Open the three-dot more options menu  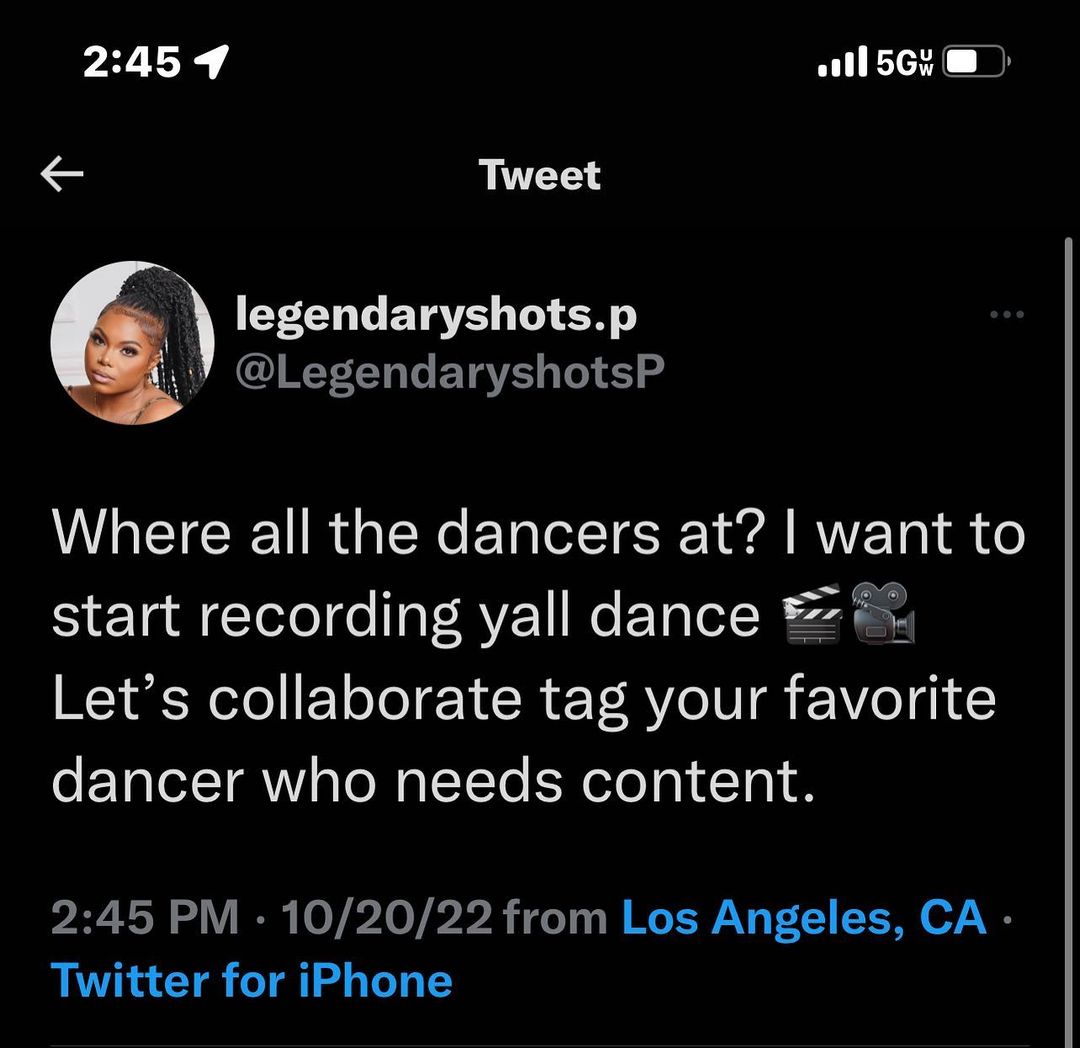pos(1006,315)
